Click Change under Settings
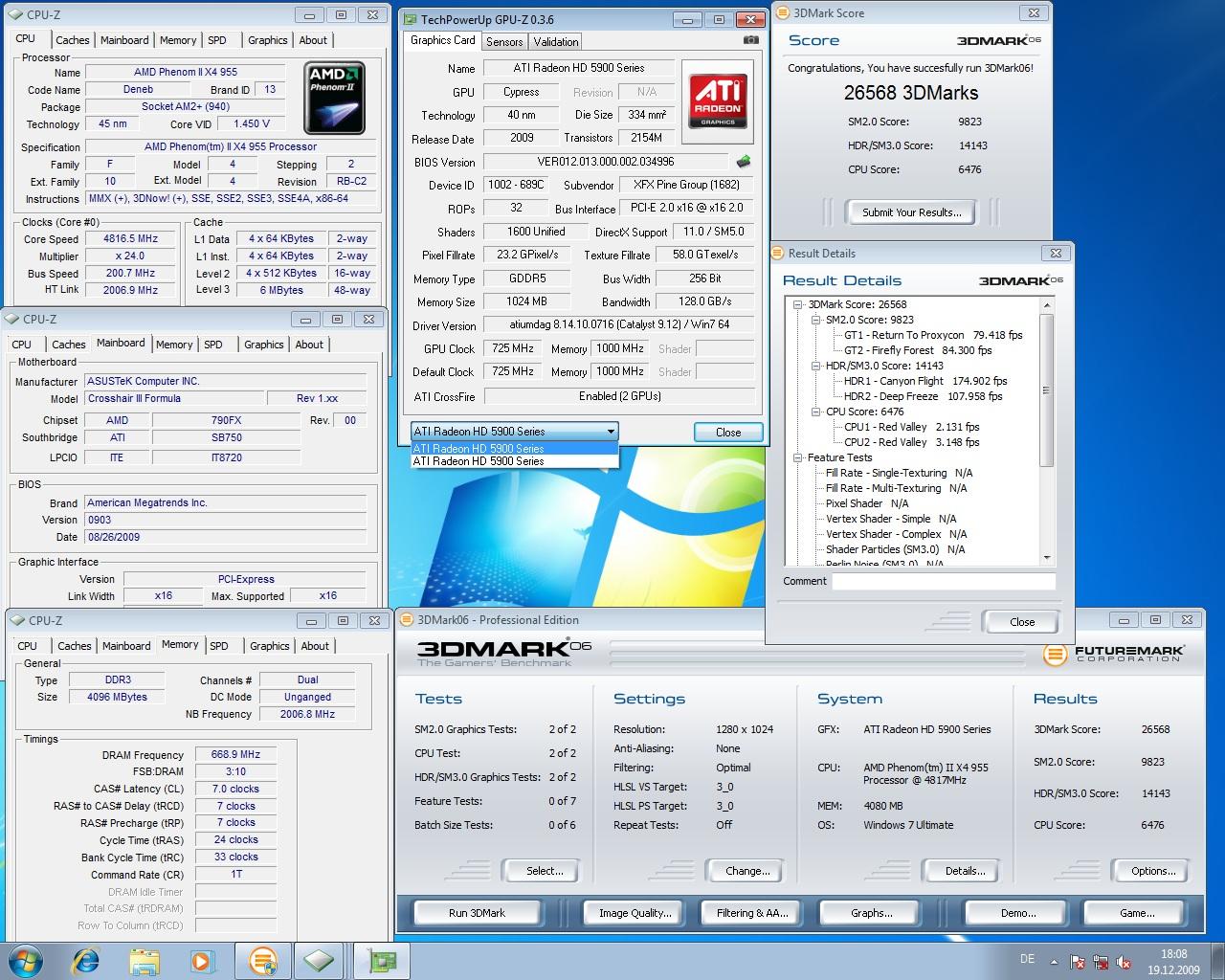1225x980 pixels. click(x=747, y=871)
